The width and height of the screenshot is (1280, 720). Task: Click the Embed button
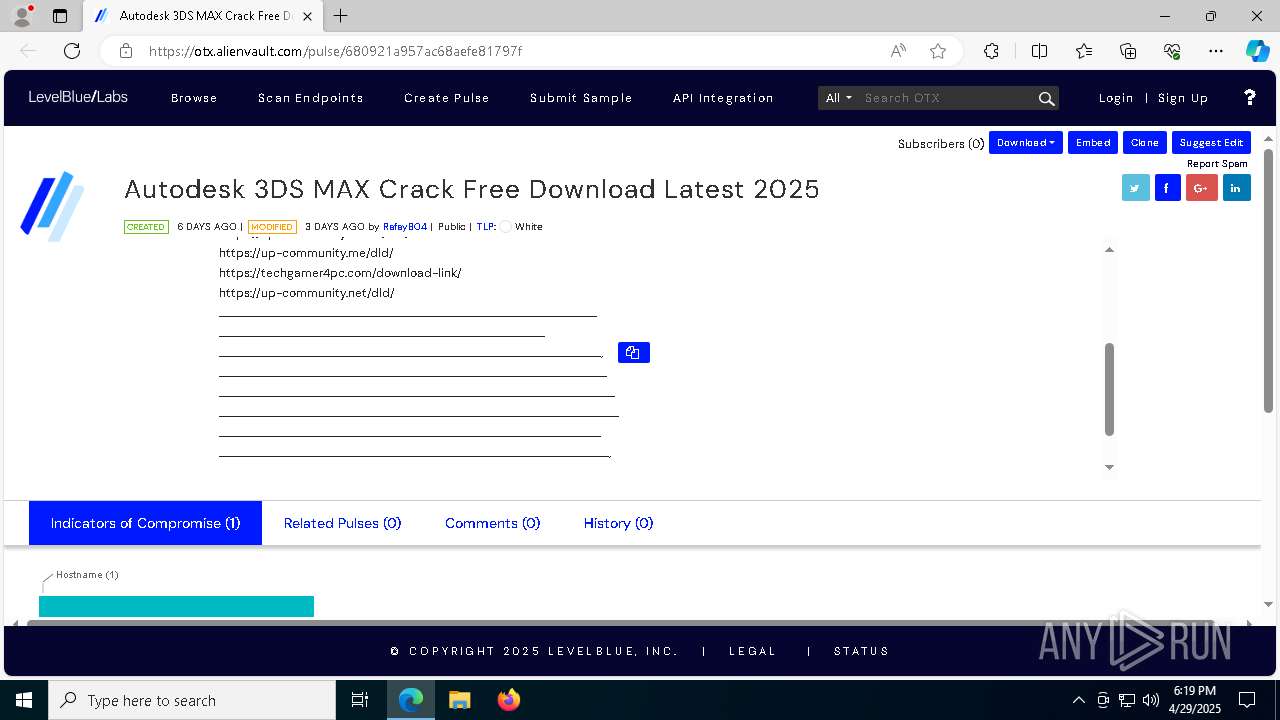1093,143
